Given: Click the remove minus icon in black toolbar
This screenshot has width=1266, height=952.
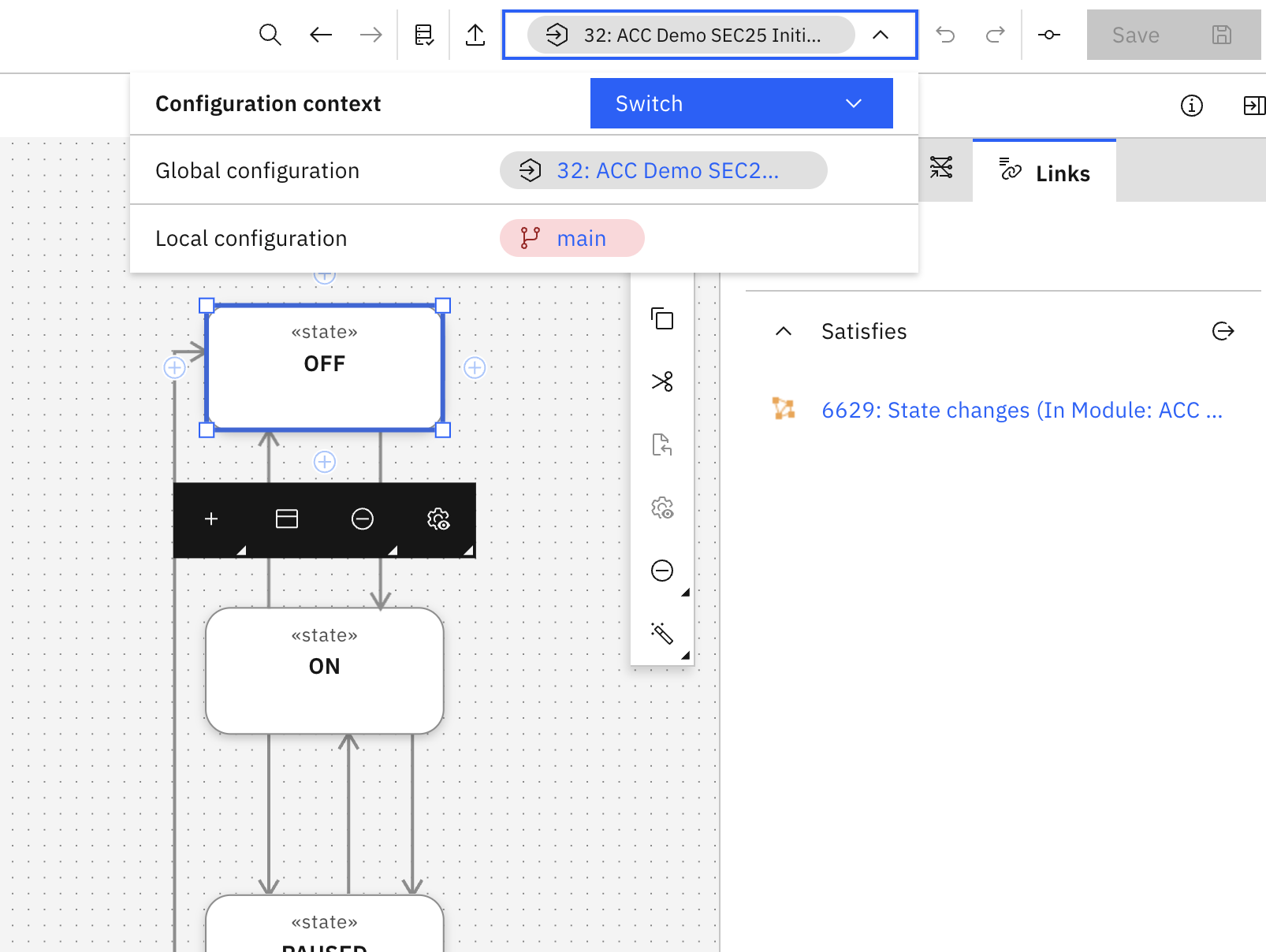Looking at the screenshot, I should pos(363,519).
